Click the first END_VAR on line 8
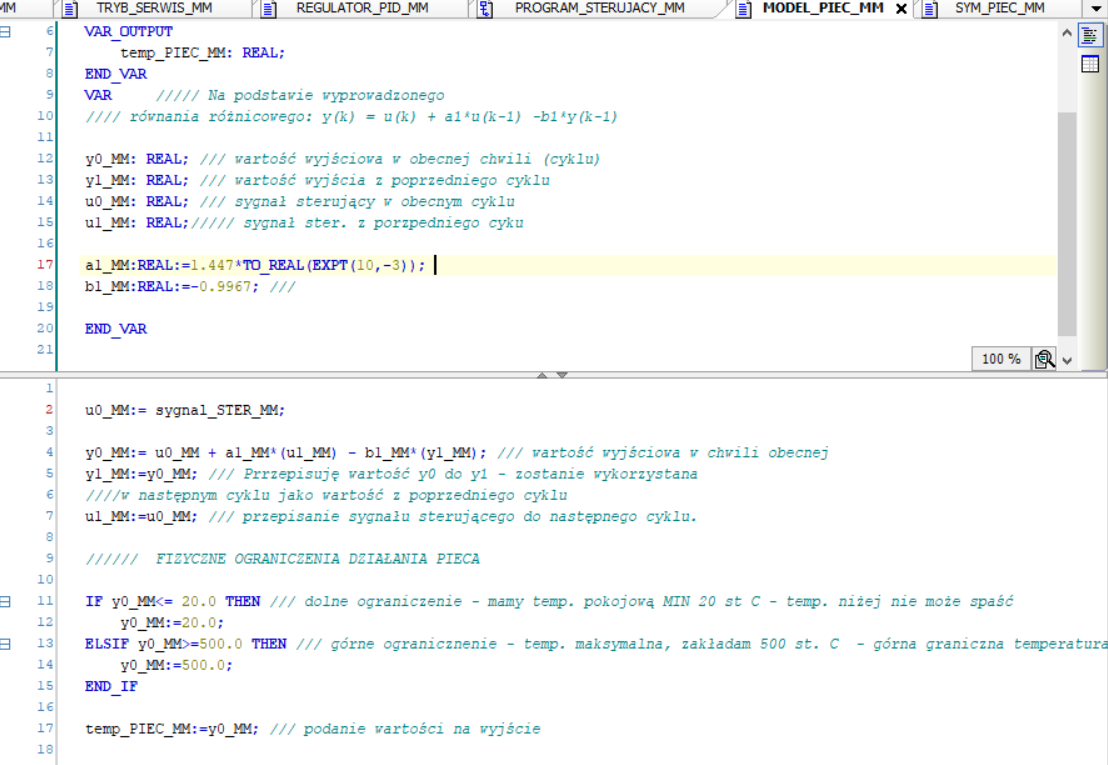This screenshot has width=1108, height=765. [x=116, y=74]
